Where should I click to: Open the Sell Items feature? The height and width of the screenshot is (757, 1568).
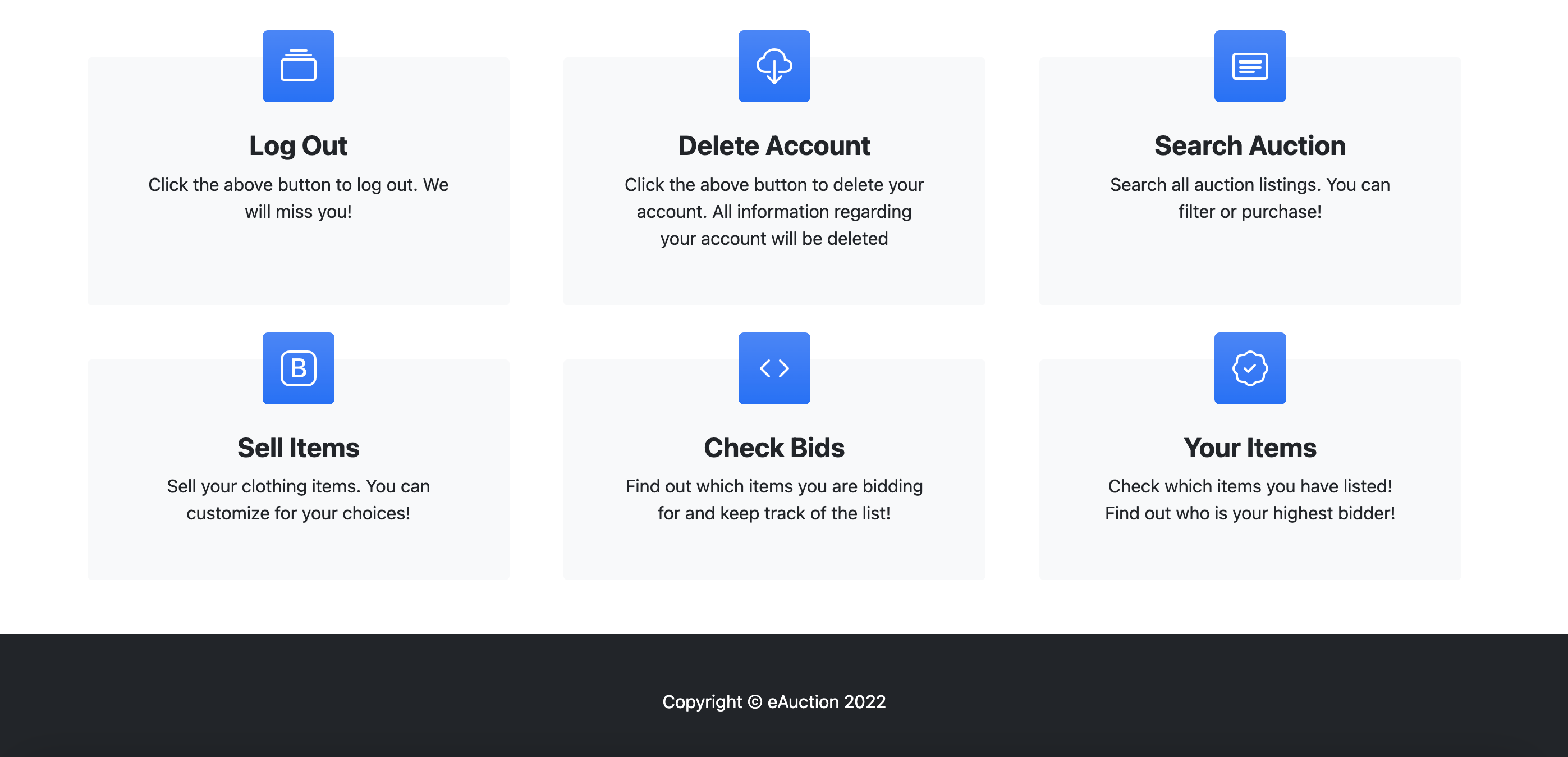tap(298, 448)
